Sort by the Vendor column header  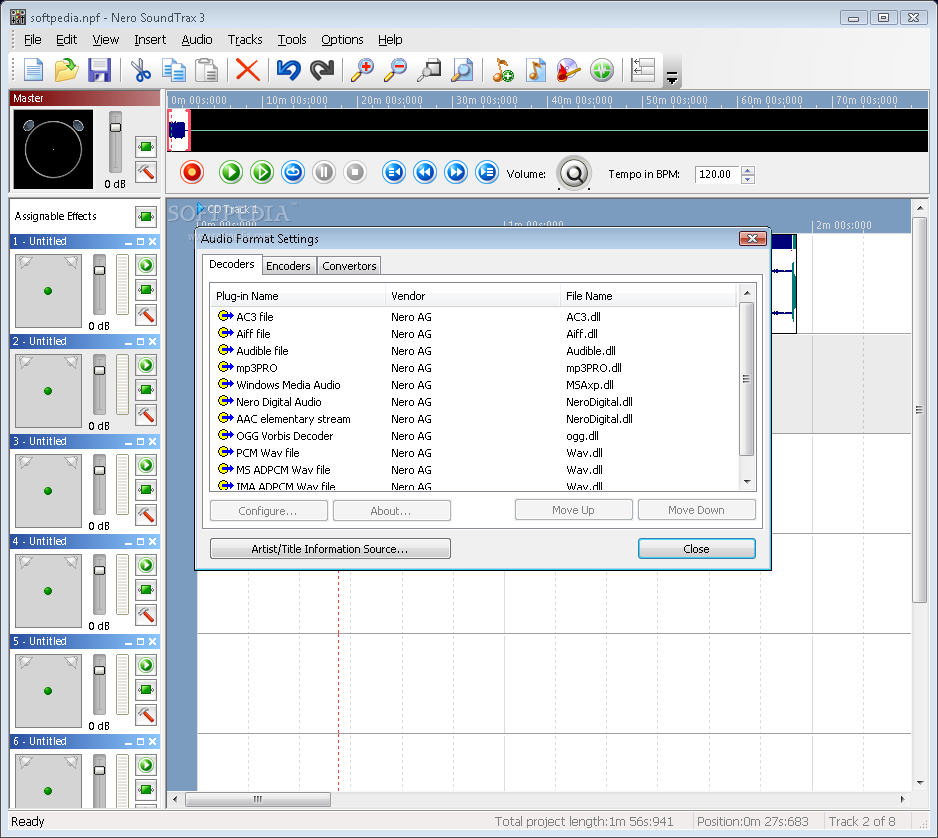coord(473,296)
